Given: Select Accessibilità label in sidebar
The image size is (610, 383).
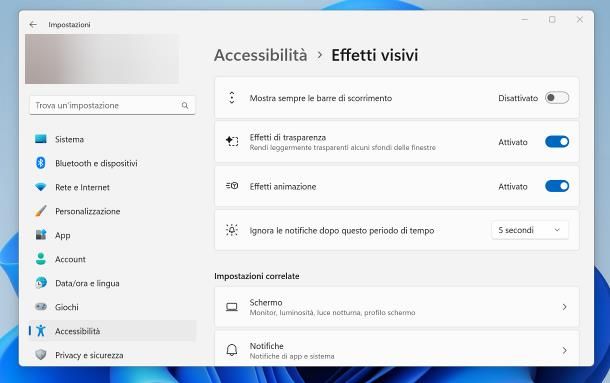Looking at the screenshot, I should [77, 331].
